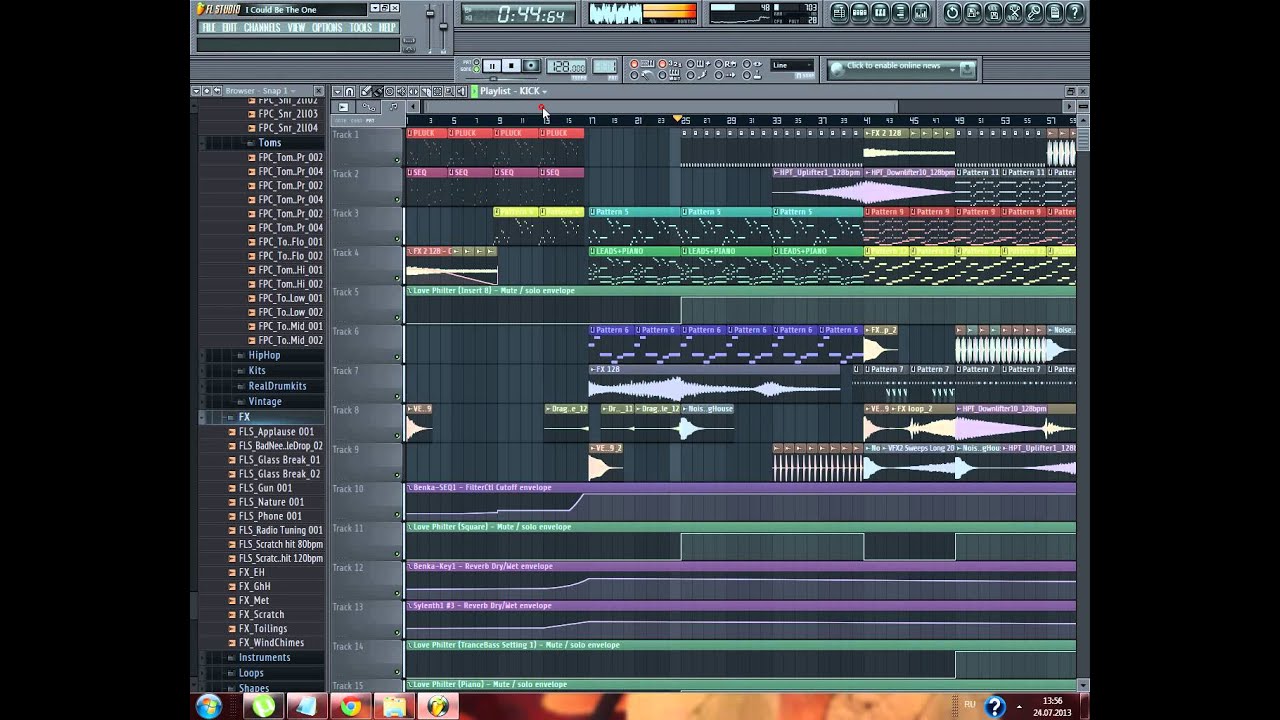
Task: Open the EDIT menu
Action: (230, 27)
